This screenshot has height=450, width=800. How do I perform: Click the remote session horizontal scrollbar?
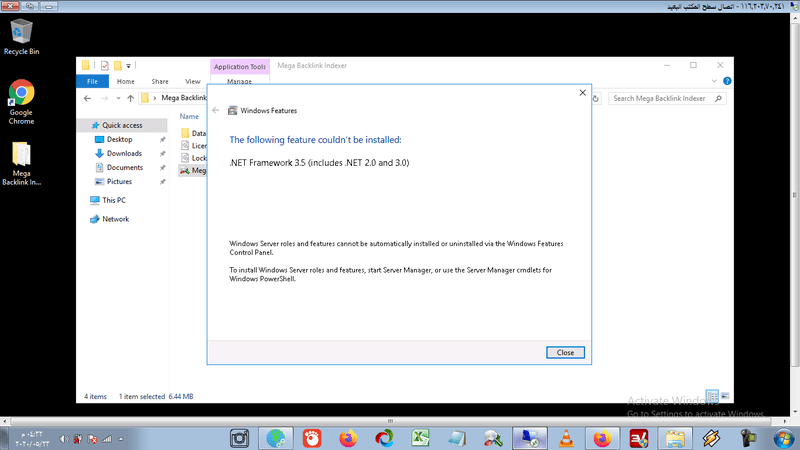click(x=390, y=421)
